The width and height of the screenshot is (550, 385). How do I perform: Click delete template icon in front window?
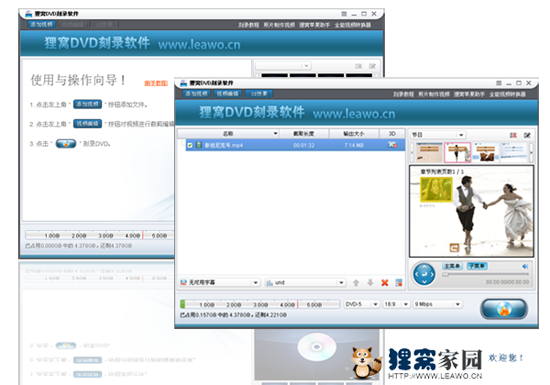pyautogui.click(x=513, y=135)
